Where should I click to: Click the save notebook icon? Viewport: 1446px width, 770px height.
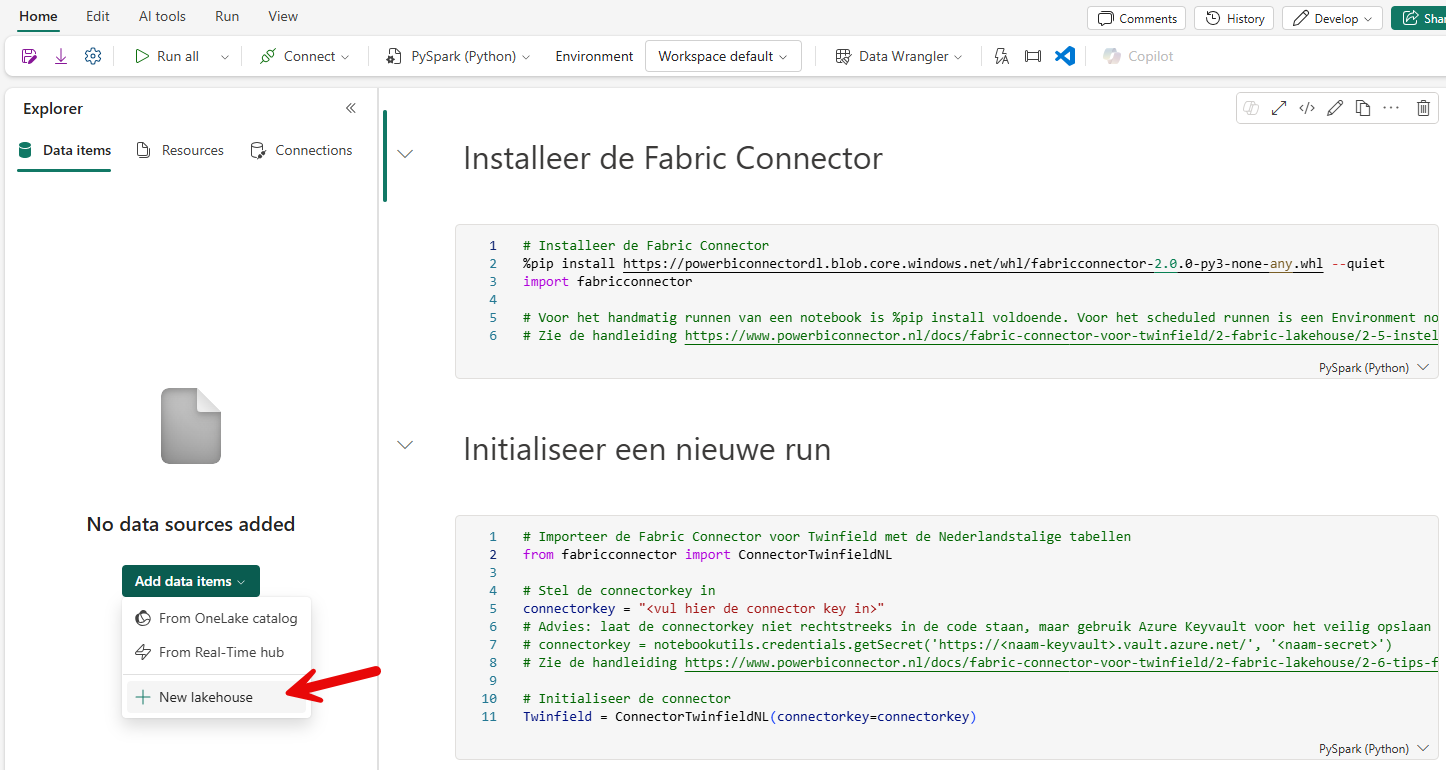(29, 57)
